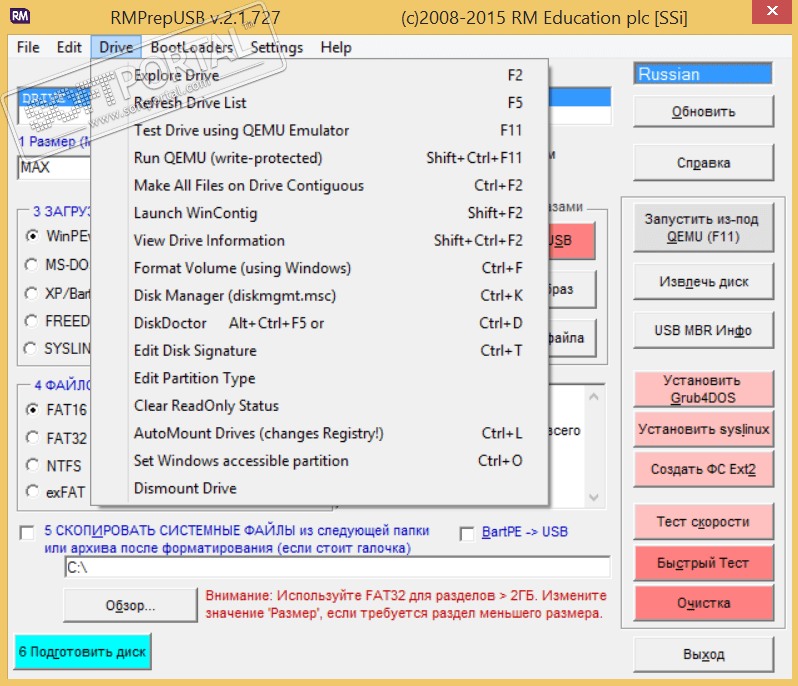Select the FREEDOS radio option
The height and width of the screenshot is (686, 798).
pyautogui.click(x=32, y=321)
